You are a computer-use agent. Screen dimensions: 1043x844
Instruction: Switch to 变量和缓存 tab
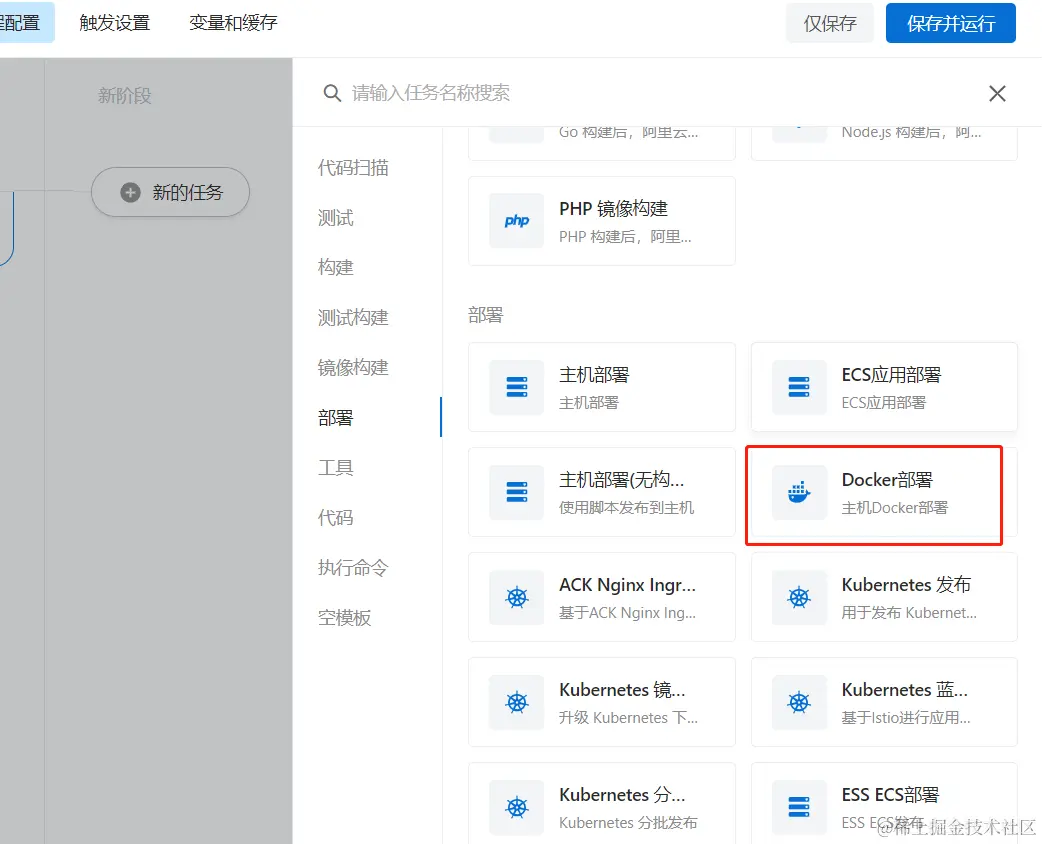tap(233, 23)
